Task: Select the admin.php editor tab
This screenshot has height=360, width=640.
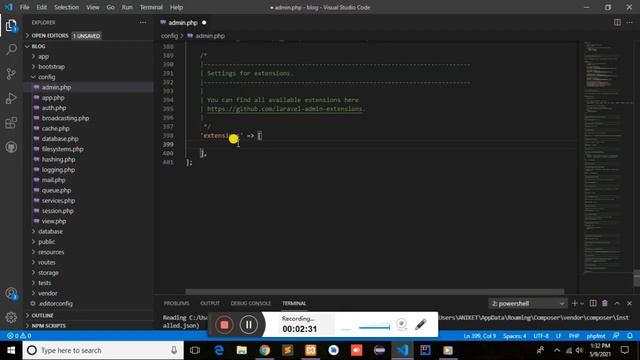Action: [x=183, y=22]
